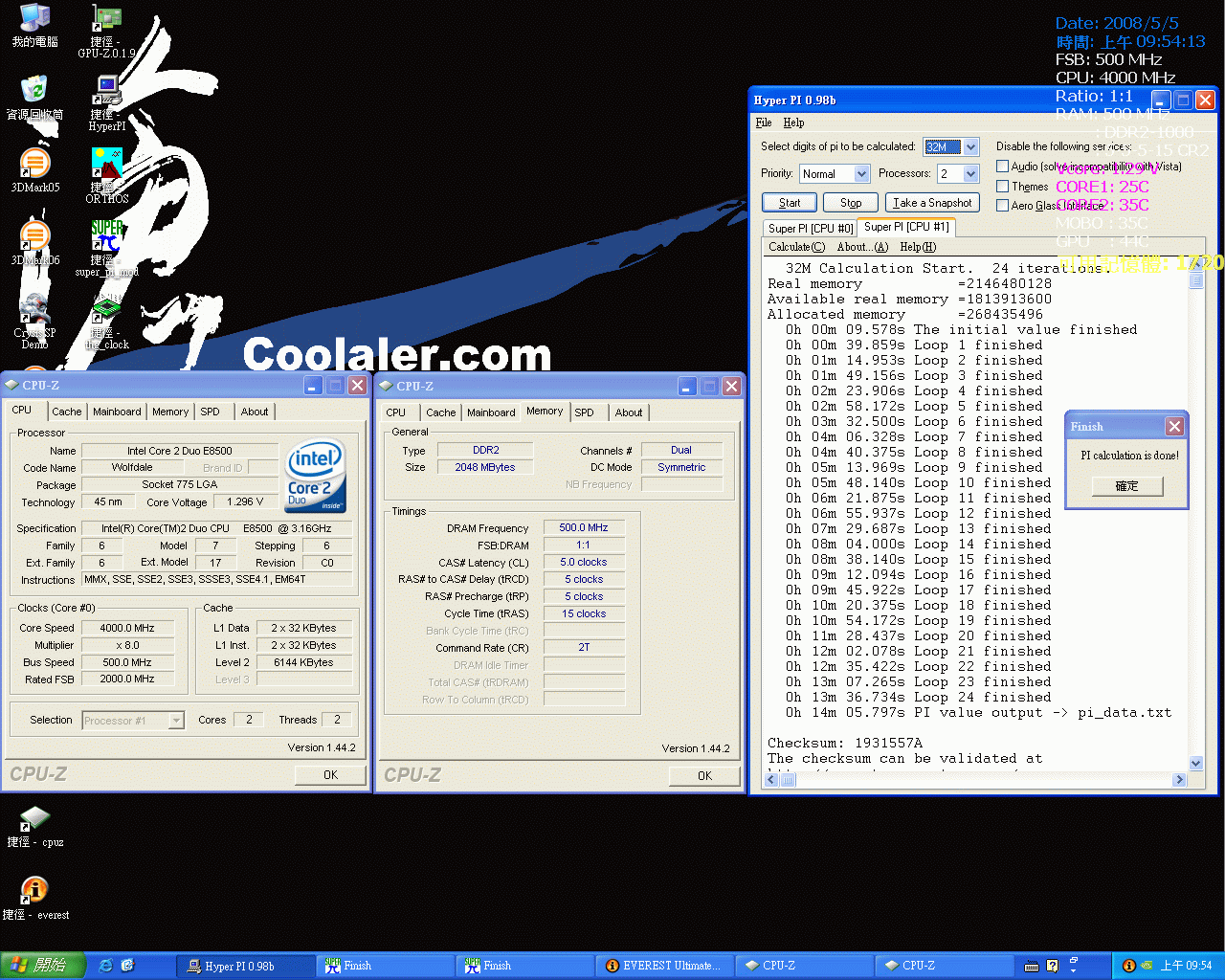The height and width of the screenshot is (980, 1225).
Task: Switch to Super PI [CPU #0] tab
Action: click(x=810, y=228)
